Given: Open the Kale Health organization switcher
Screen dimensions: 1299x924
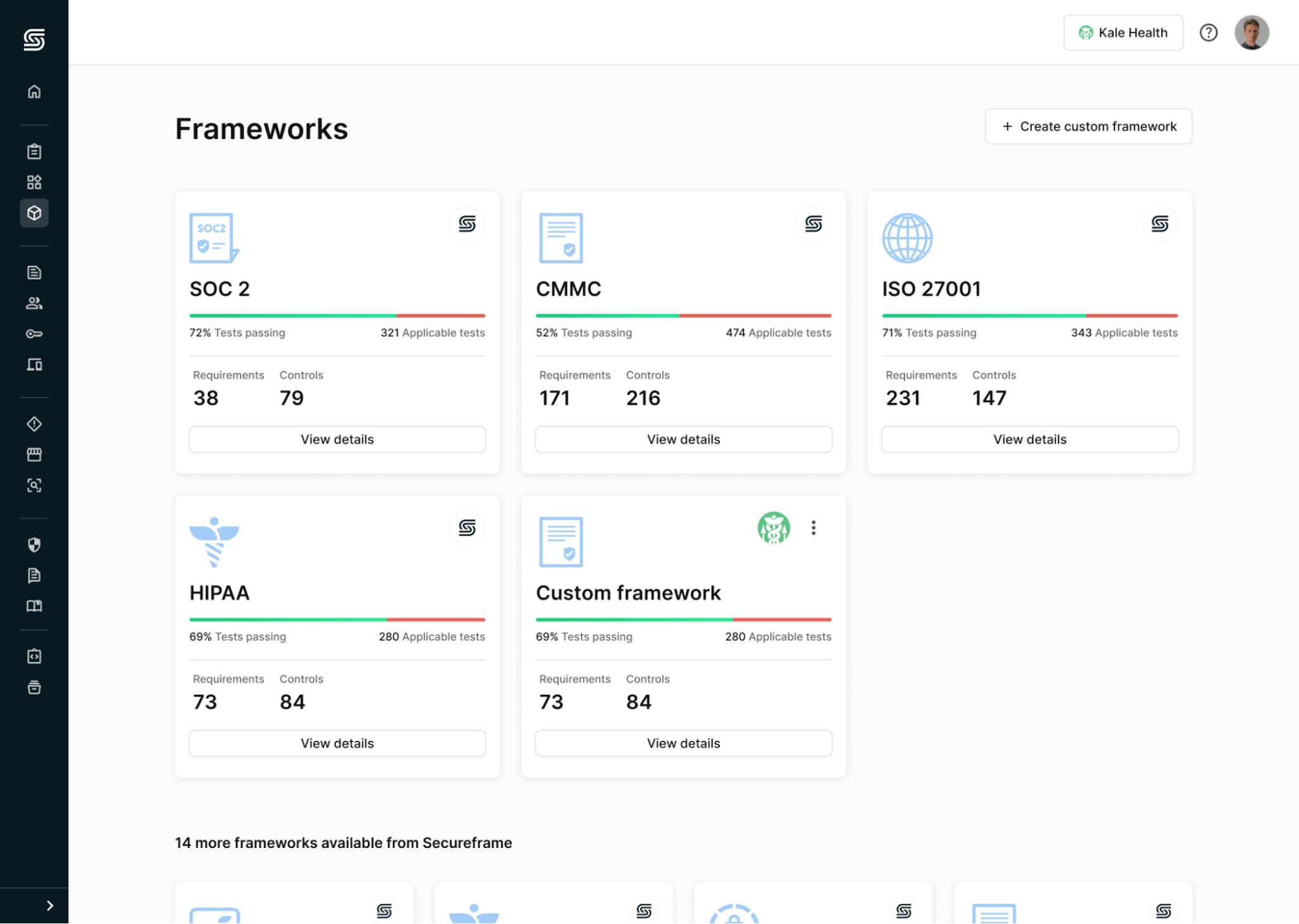Looking at the screenshot, I should tap(1123, 32).
